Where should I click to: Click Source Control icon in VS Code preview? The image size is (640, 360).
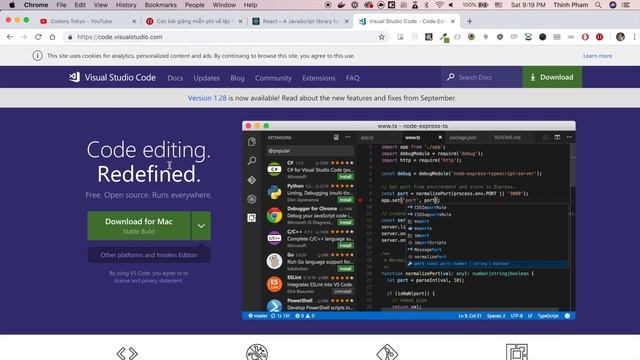click(x=252, y=180)
